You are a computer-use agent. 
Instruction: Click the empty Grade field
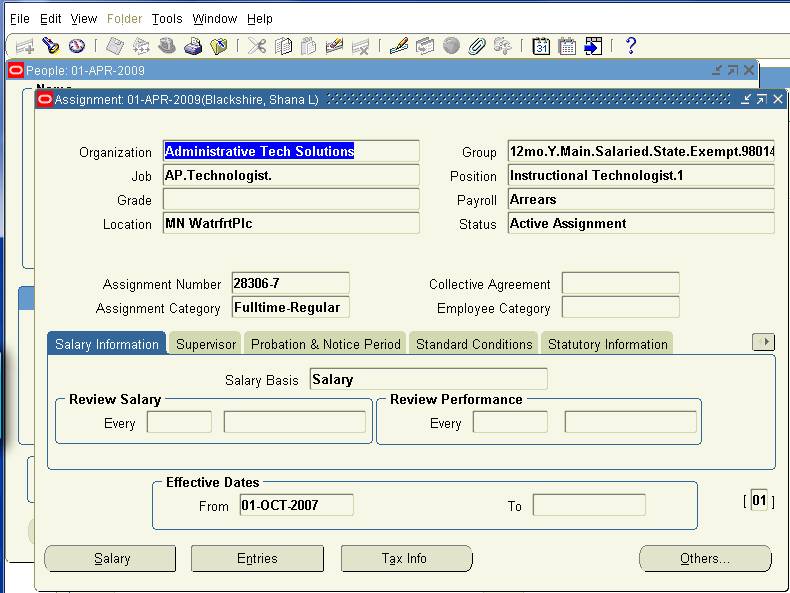pyautogui.click(x=291, y=200)
